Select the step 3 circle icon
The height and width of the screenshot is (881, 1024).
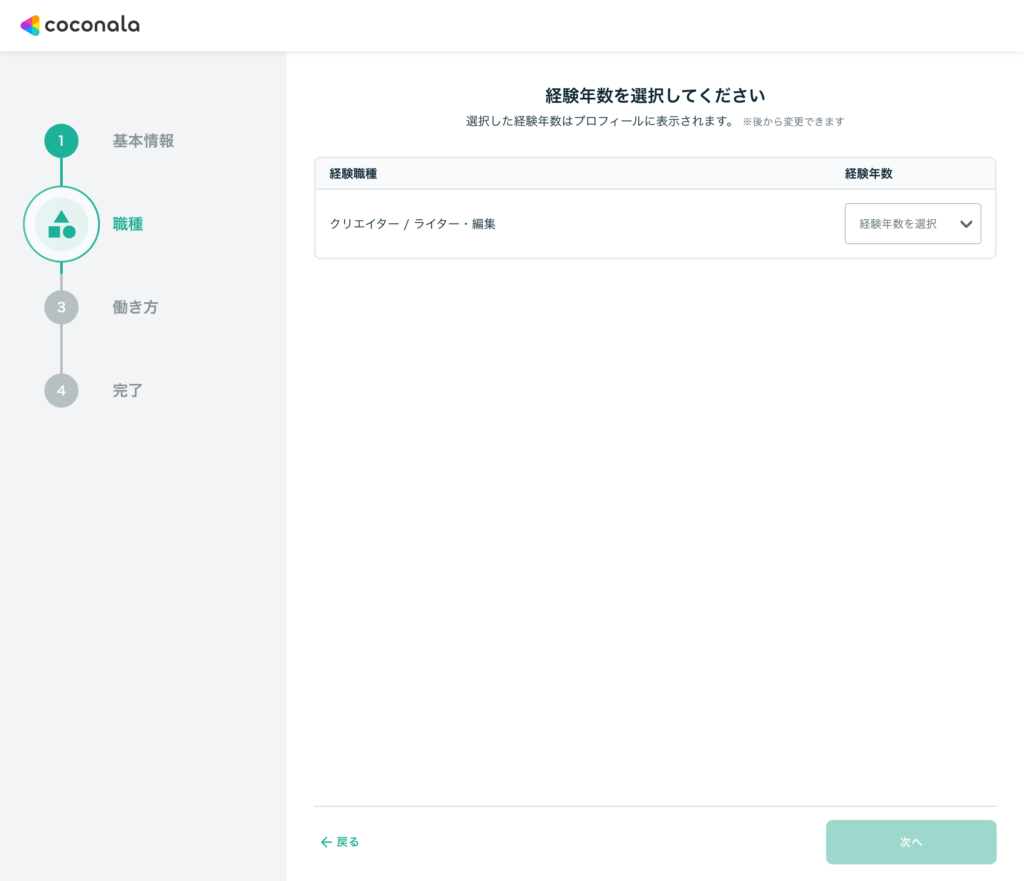click(61, 307)
